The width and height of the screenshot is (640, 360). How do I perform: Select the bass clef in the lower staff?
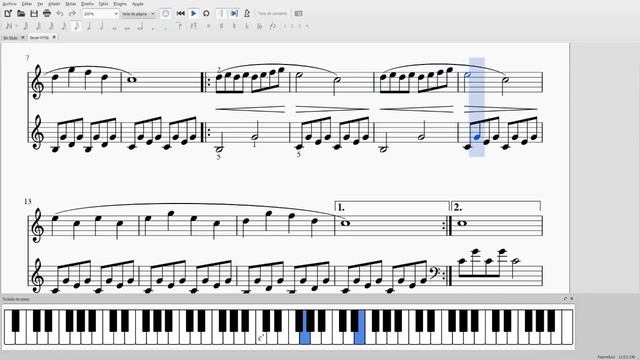[x=436, y=272]
